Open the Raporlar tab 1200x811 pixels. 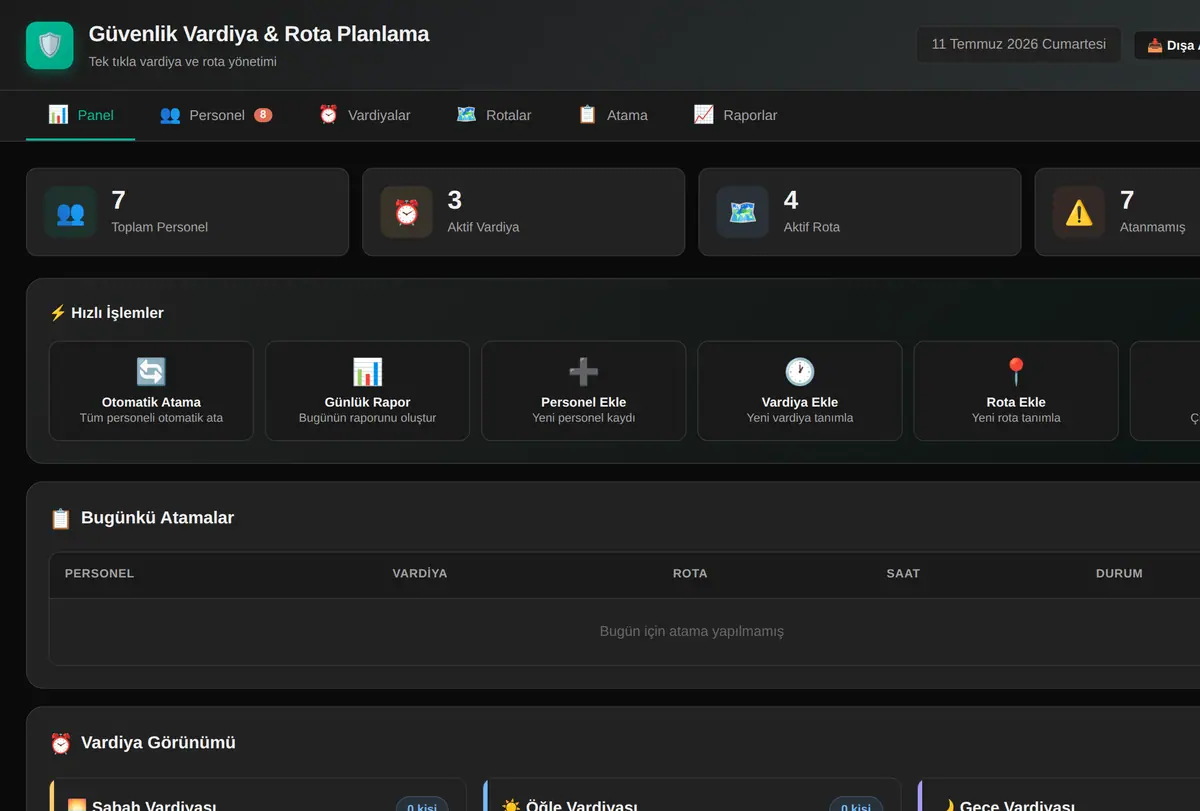[x=735, y=115]
